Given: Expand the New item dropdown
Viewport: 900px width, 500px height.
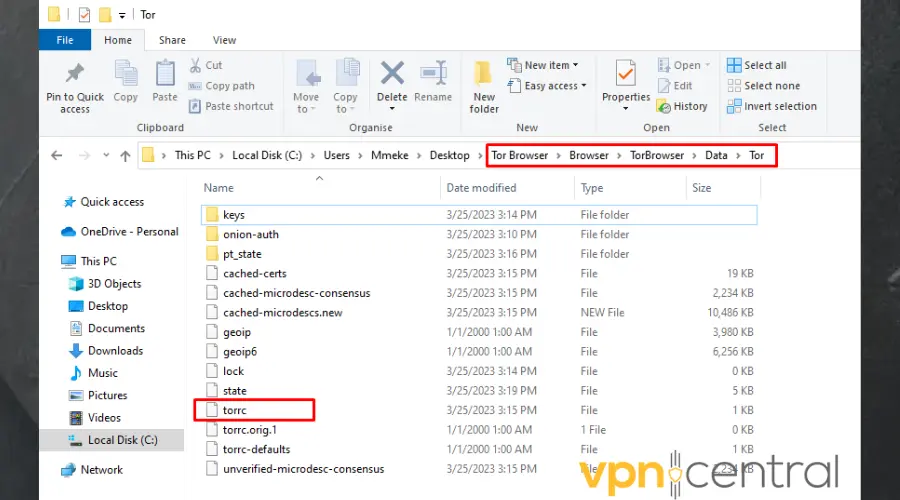Looking at the screenshot, I should point(544,65).
